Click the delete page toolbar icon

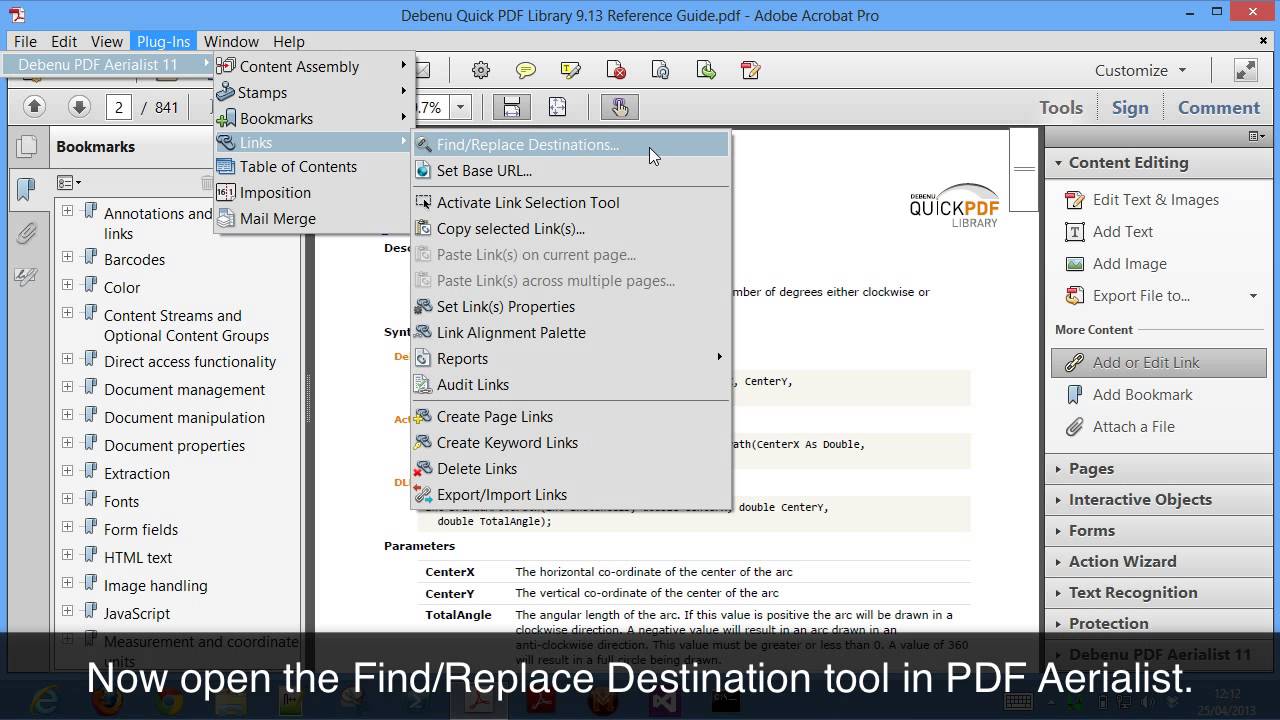[x=616, y=70]
